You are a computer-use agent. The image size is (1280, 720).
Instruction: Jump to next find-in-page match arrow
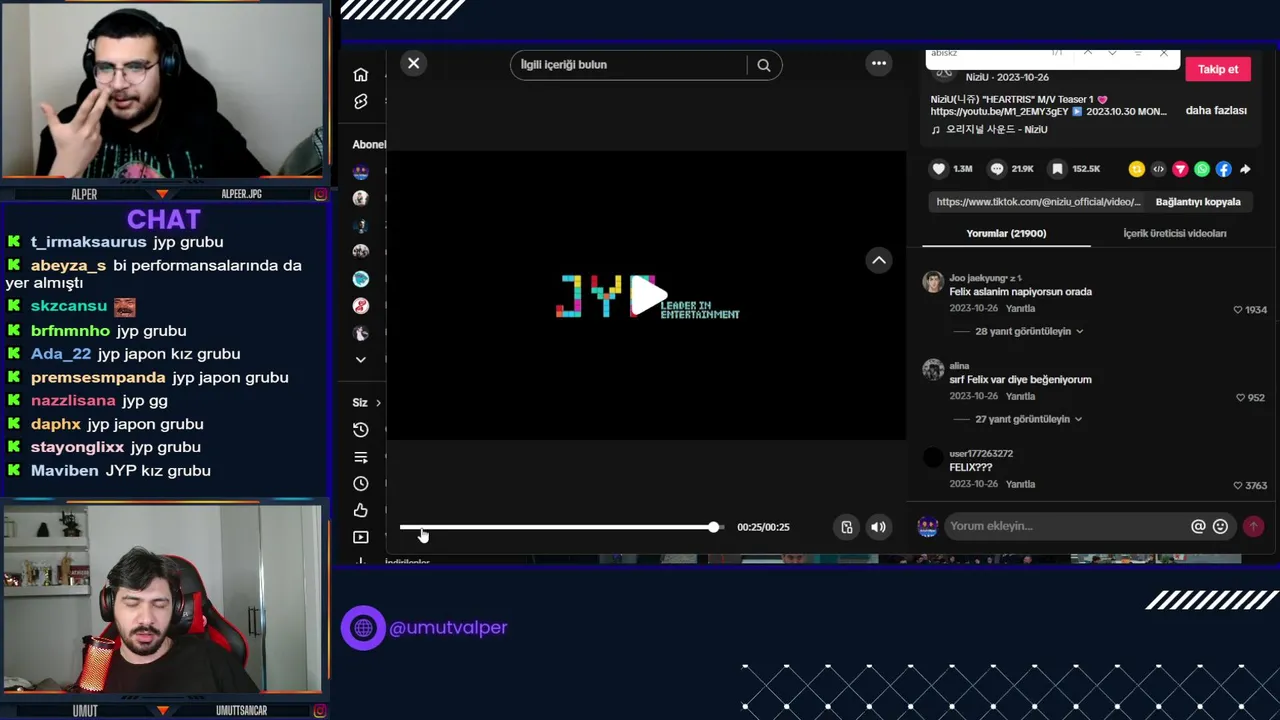pos(1112,53)
